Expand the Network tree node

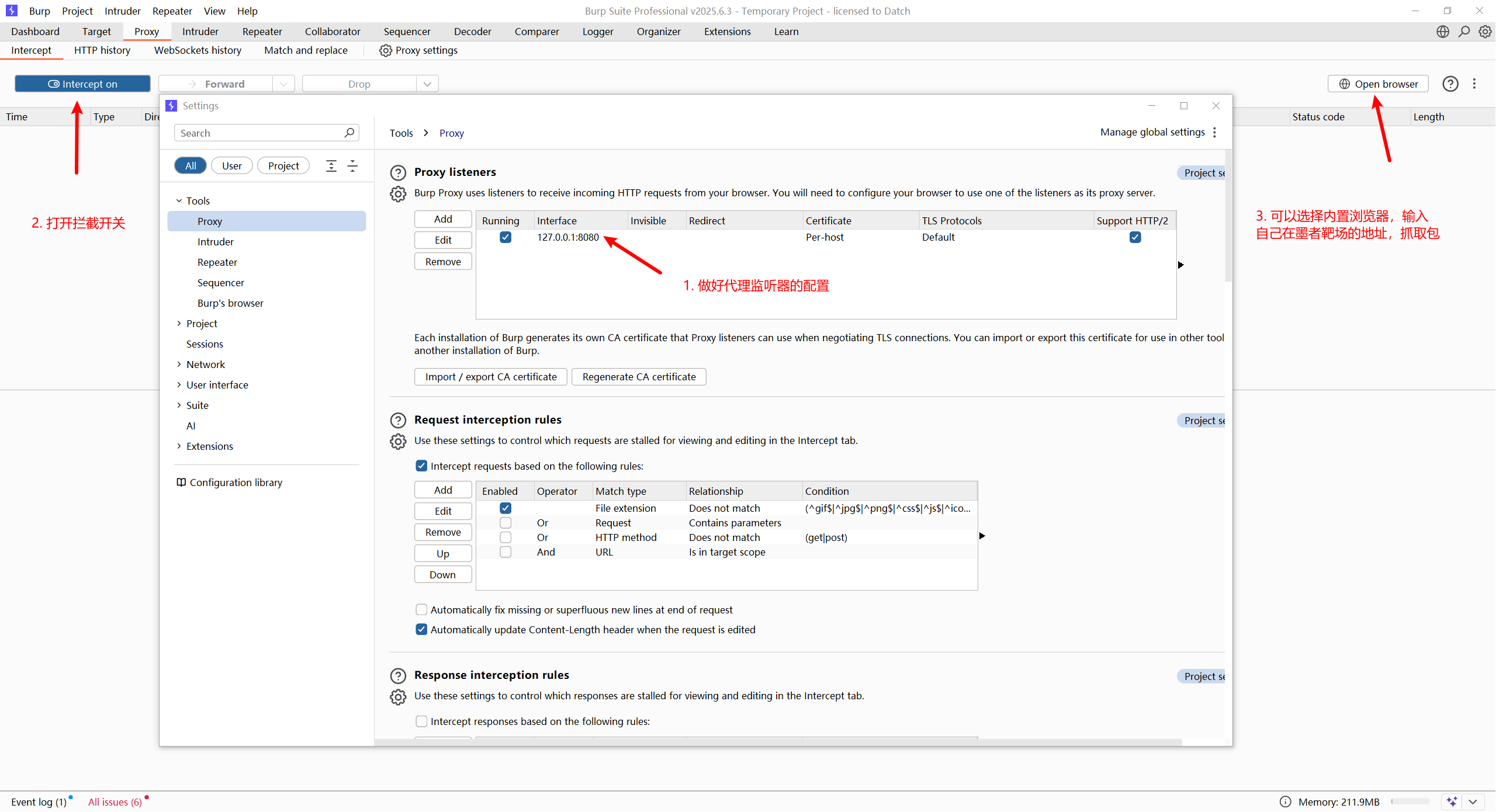pyautogui.click(x=179, y=364)
